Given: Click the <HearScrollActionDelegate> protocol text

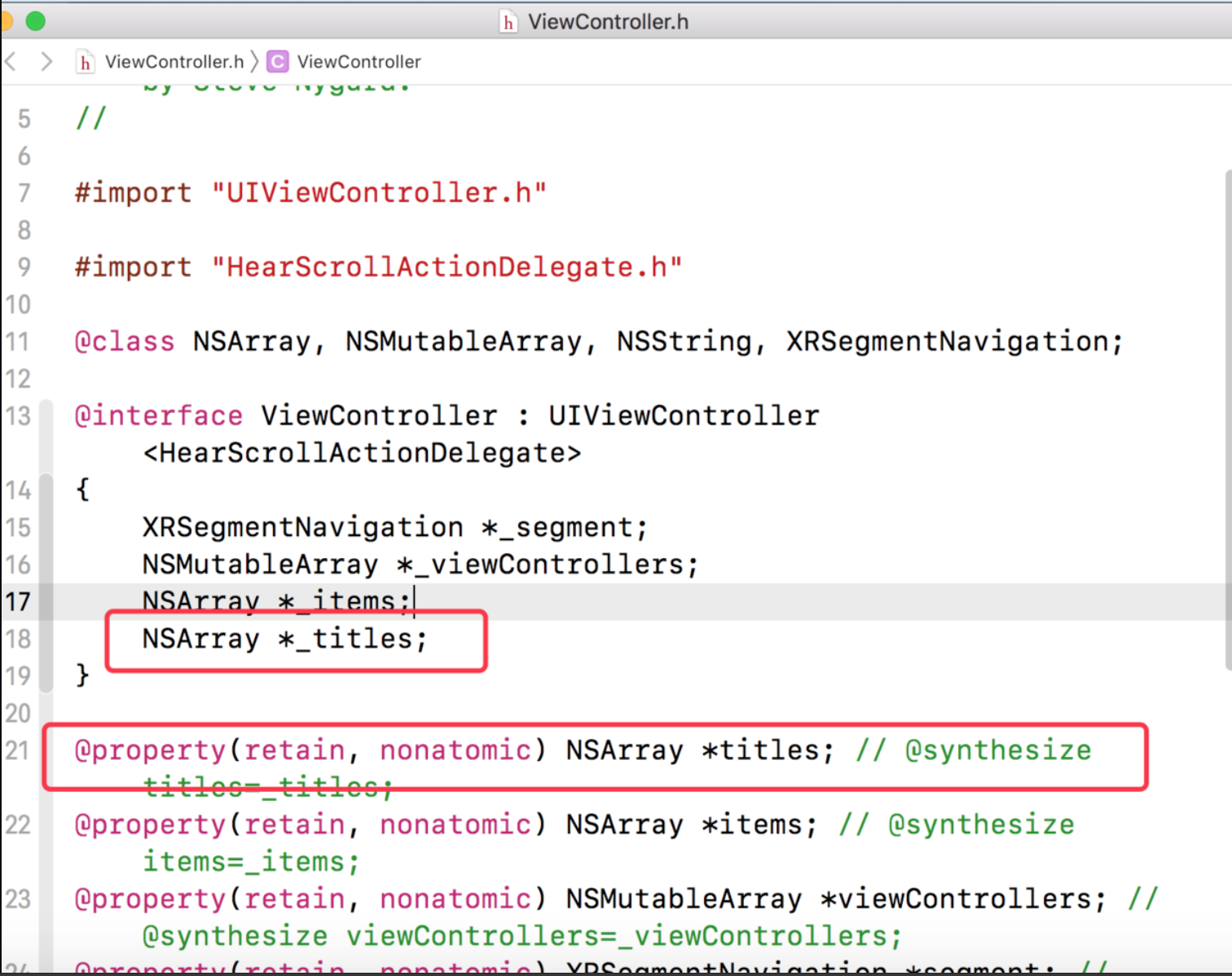Looking at the screenshot, I should click(x=362, y=453).
